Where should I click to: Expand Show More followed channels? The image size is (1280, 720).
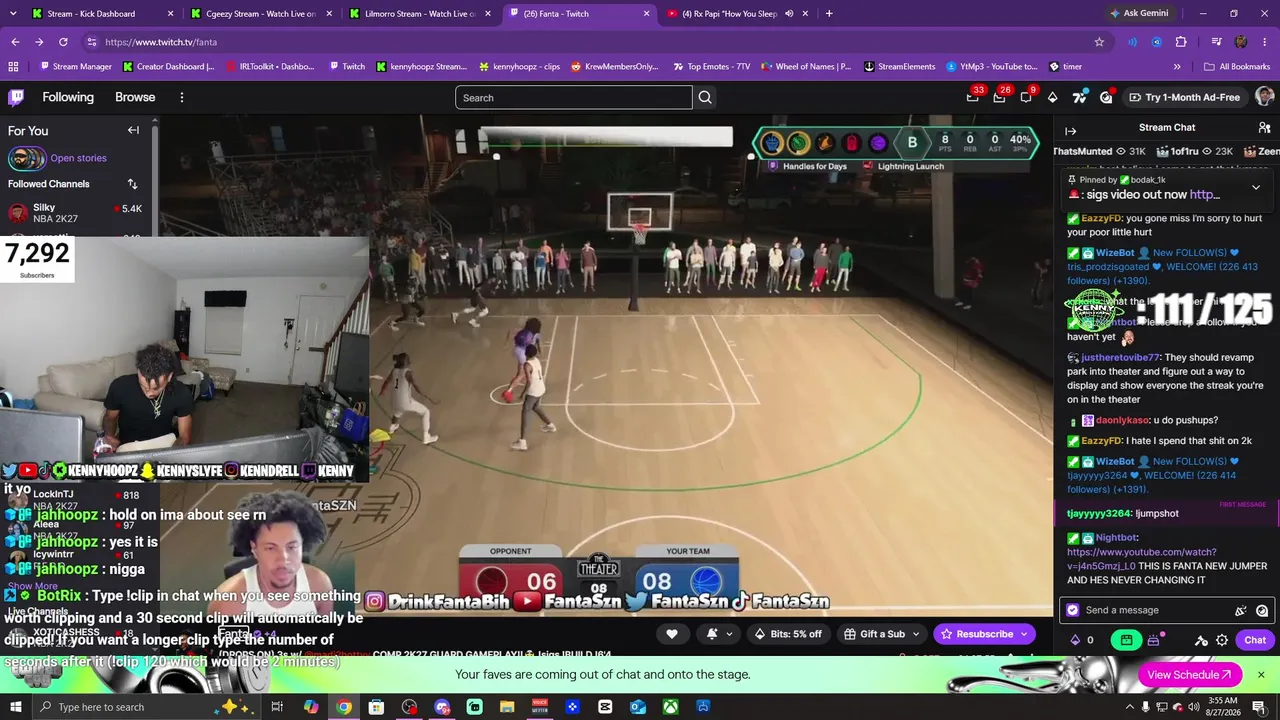[x=33, y=586]
